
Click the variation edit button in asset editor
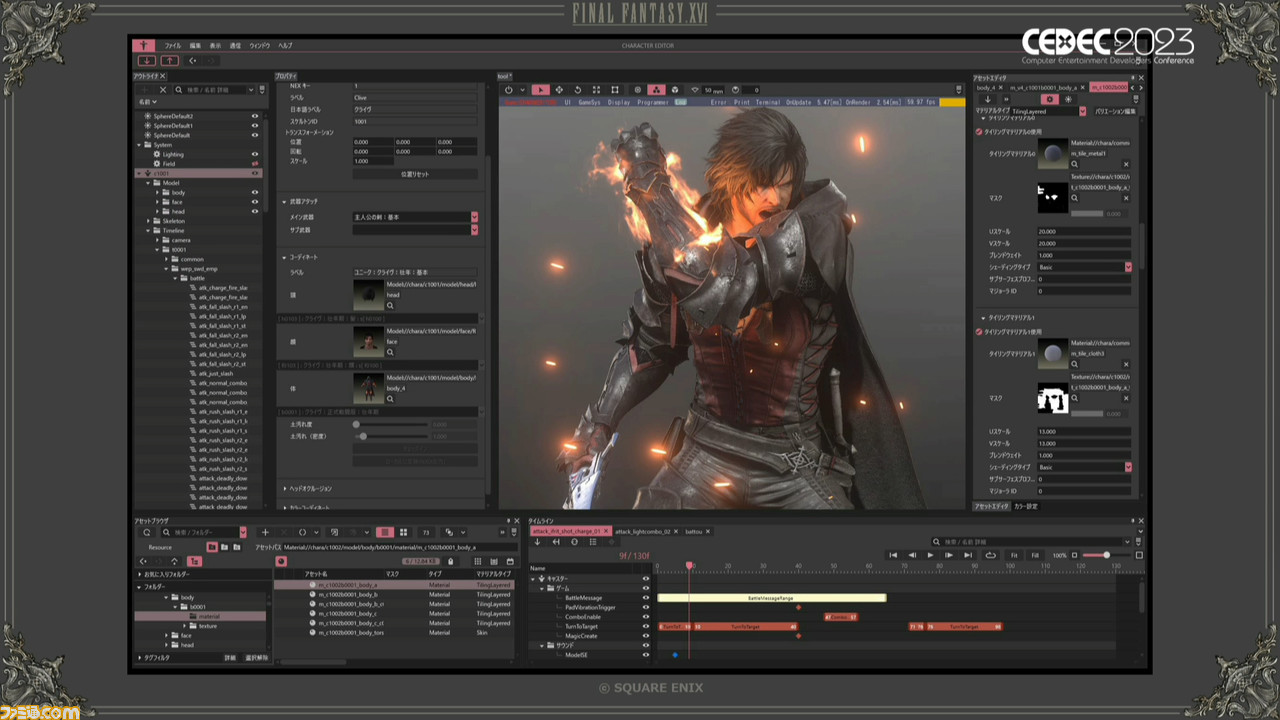tap(1113, 112)
